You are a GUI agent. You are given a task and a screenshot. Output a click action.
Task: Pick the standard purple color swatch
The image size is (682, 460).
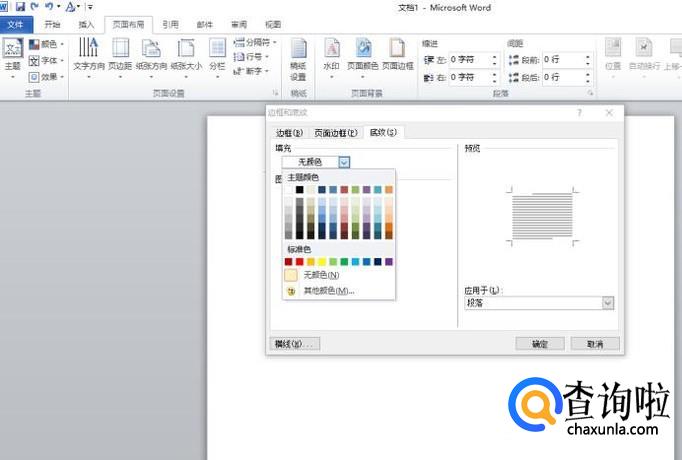[389, 262]
